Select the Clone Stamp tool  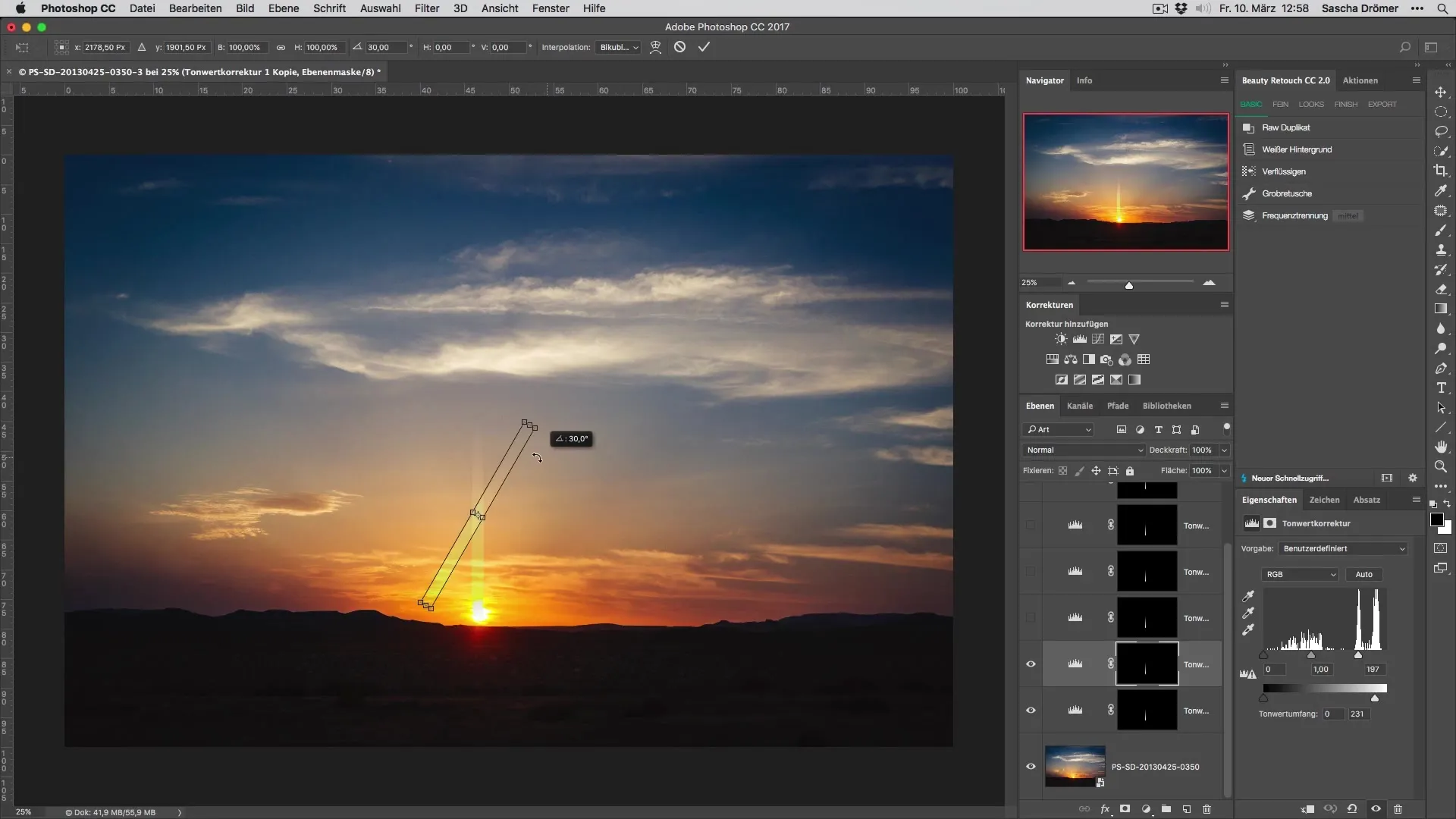[1441, 249]
